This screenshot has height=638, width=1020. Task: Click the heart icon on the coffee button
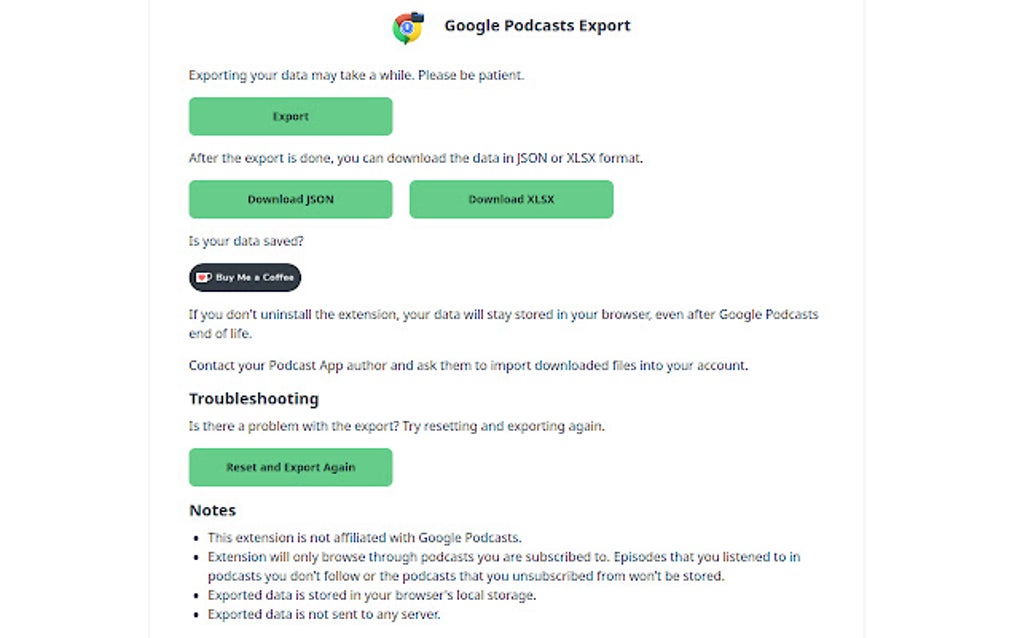(x=203, y=277)
